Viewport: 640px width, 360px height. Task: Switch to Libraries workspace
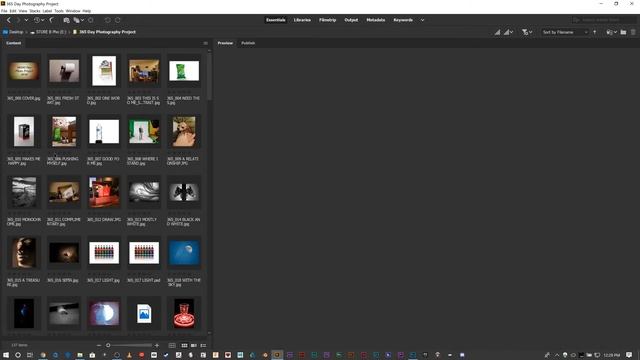tap(302, 20)
